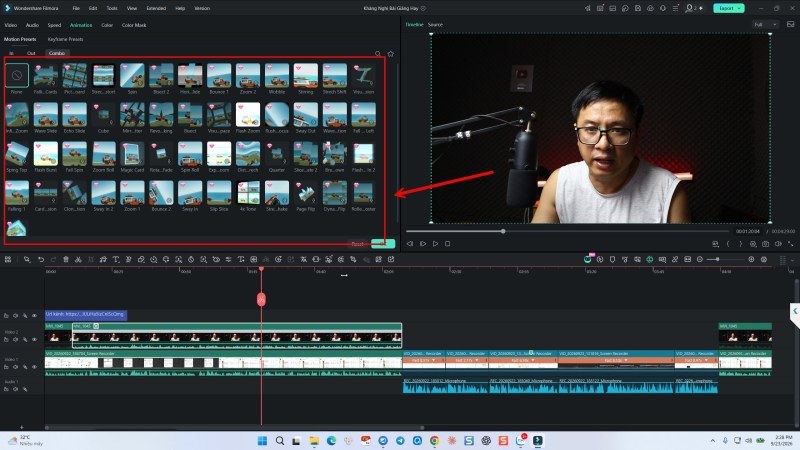Click the Reset button
The height and width of the screenshot is (450, 800).
358,244
